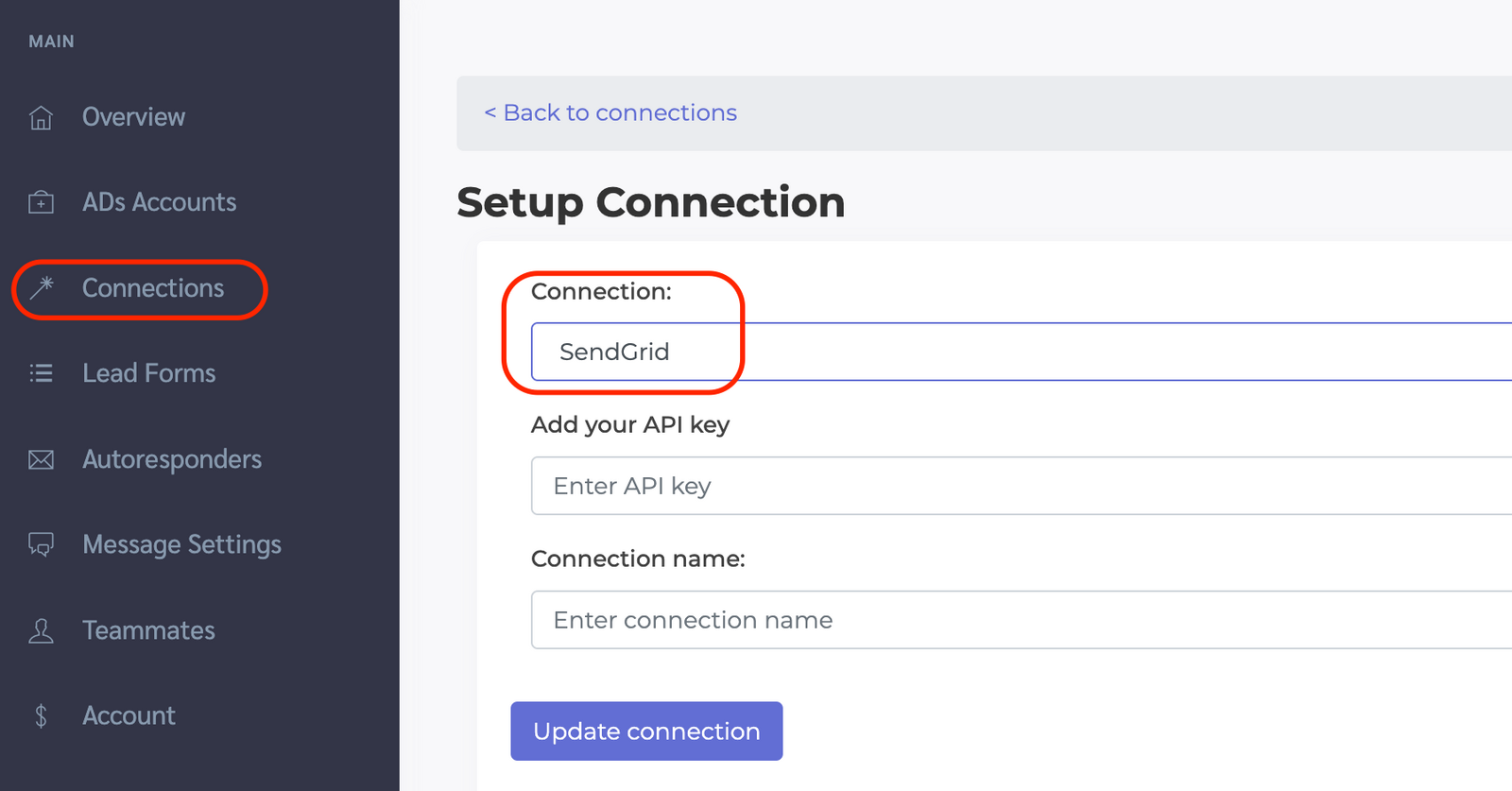Open Message Settings from the sidebar
The width and height of the screenshot is (1512, 791).
pyautogui.click(x=181, y=544)
